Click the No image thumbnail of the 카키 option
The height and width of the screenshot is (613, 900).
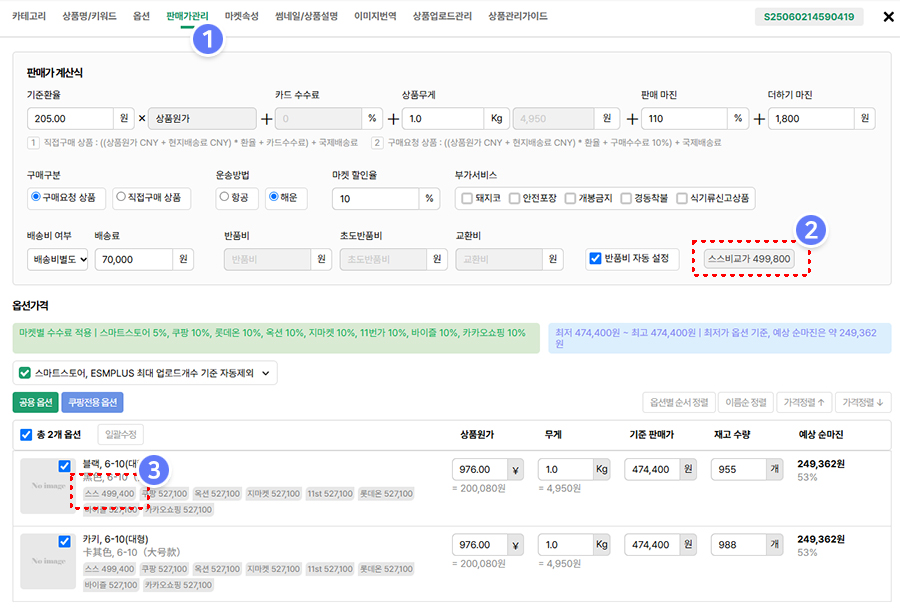(x=47, y=560)
